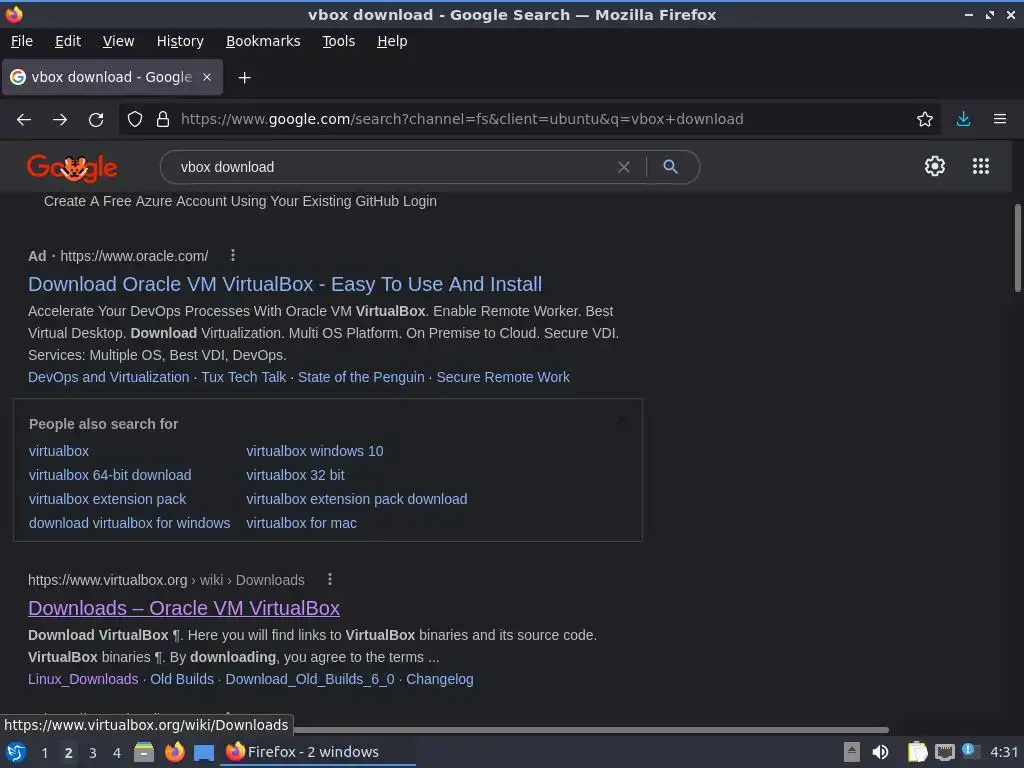
Task: Open the Edit menu
Action: click(x=68, y=41)
